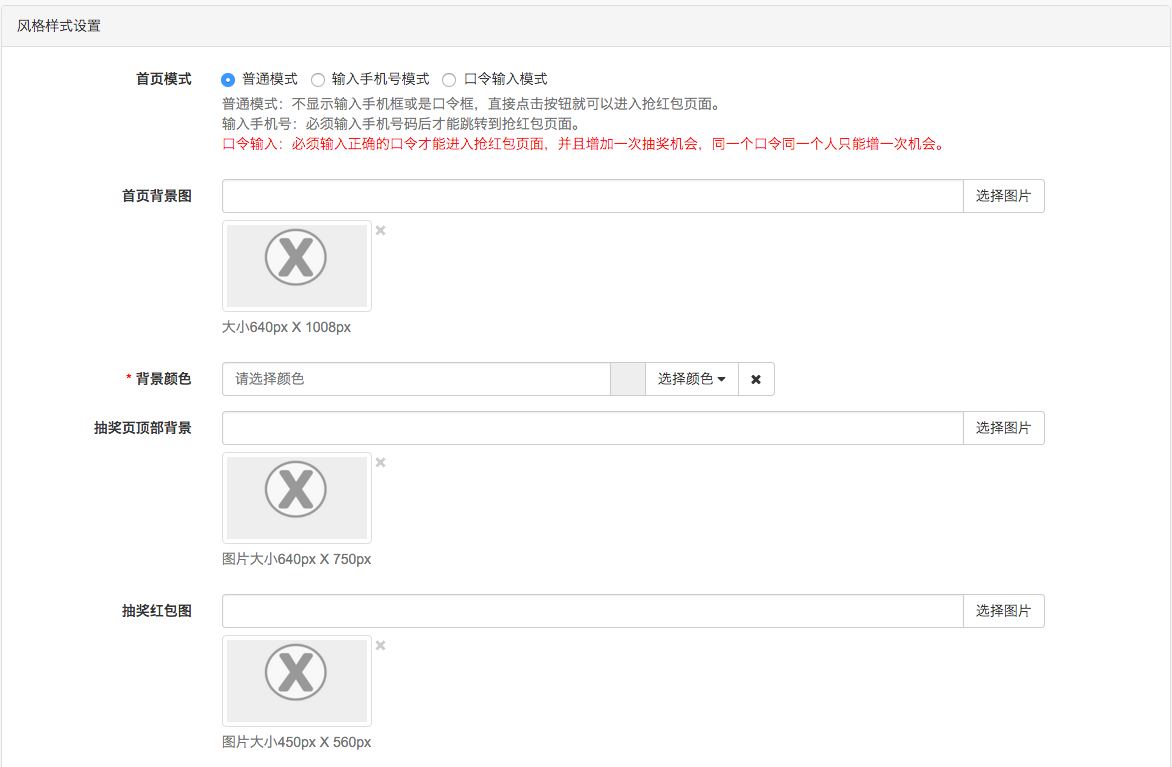This screenshot has width=1172, height=767.
Task: Clear background color with the x button
Action: pos(756,379)
